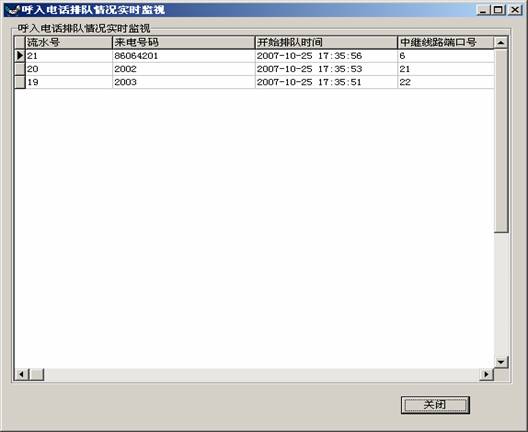This screenshot has width=528, height=432.
Task: Maximize the call queue monitor window
Action: 498,10
